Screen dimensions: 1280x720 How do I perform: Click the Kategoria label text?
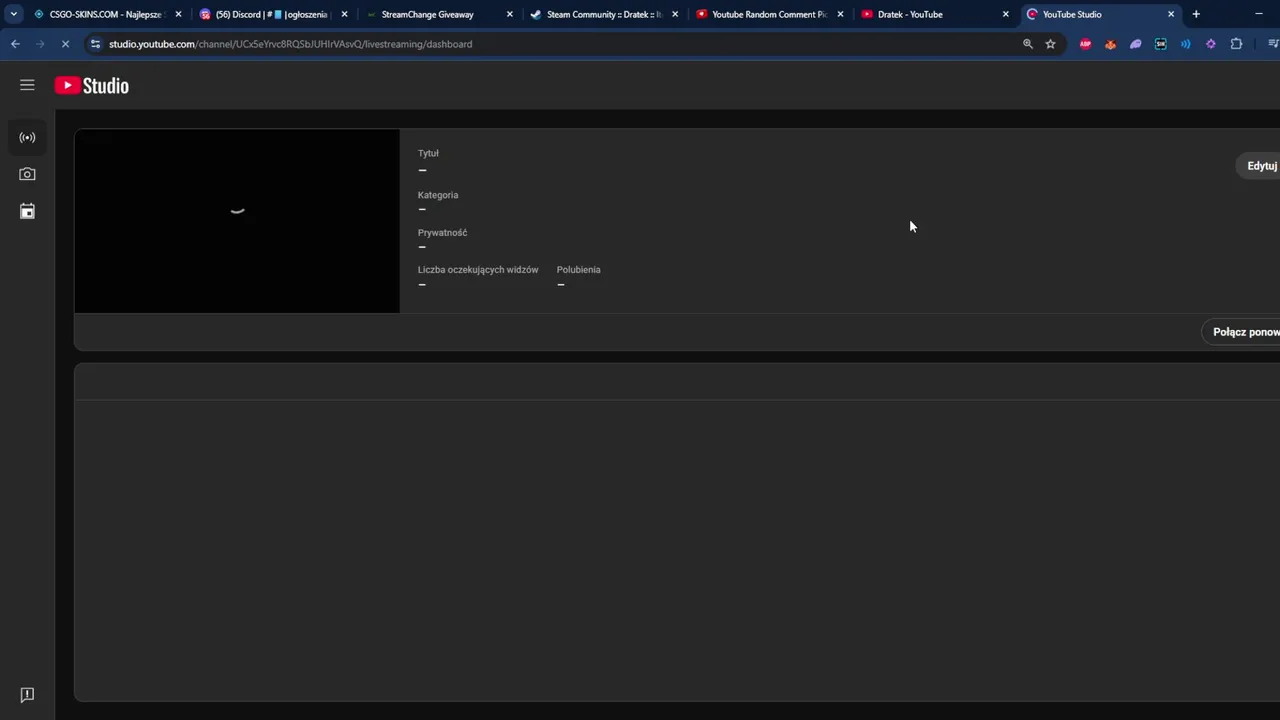(438, 195)
